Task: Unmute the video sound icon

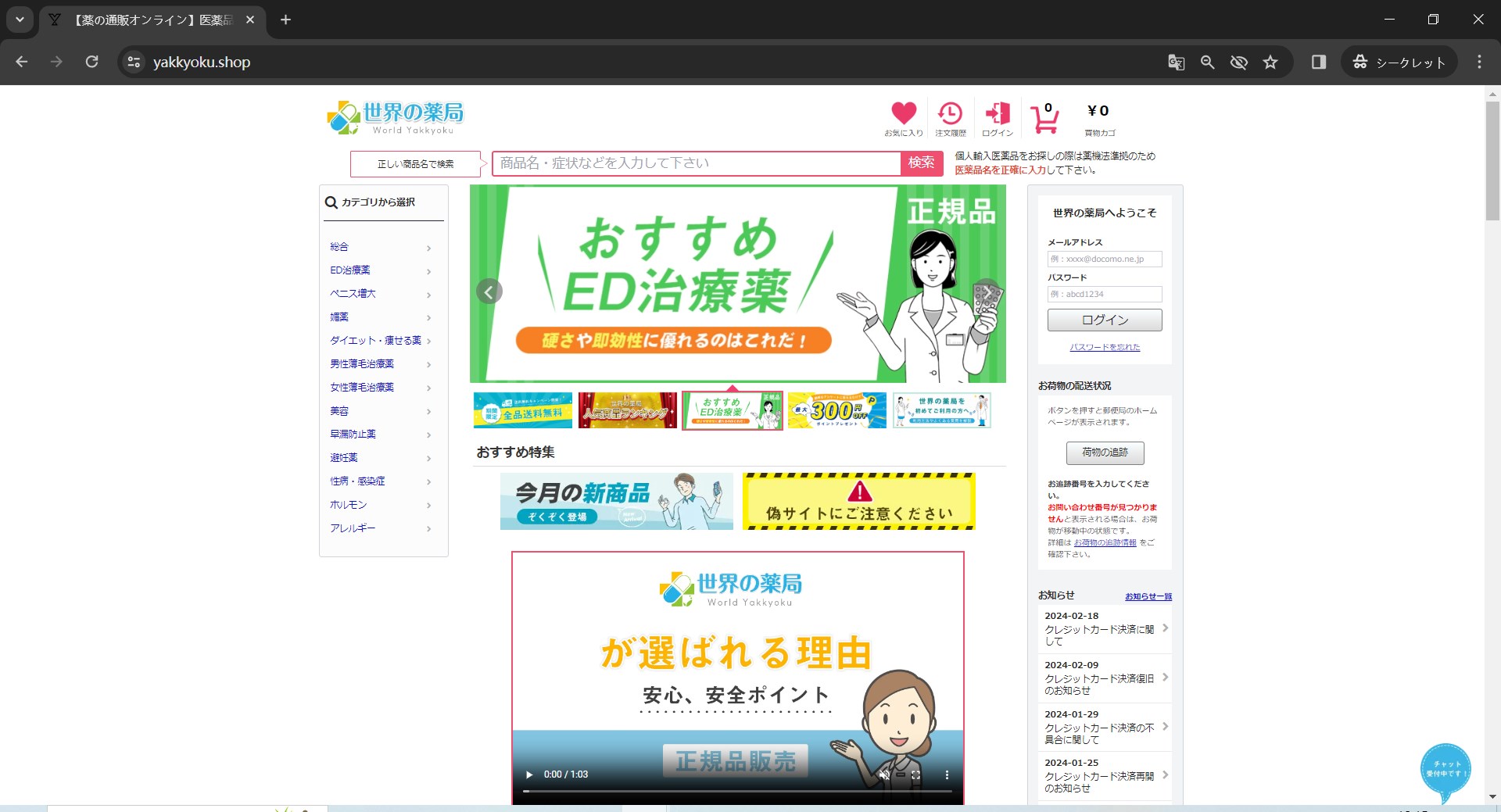Action: coord(884,774)
